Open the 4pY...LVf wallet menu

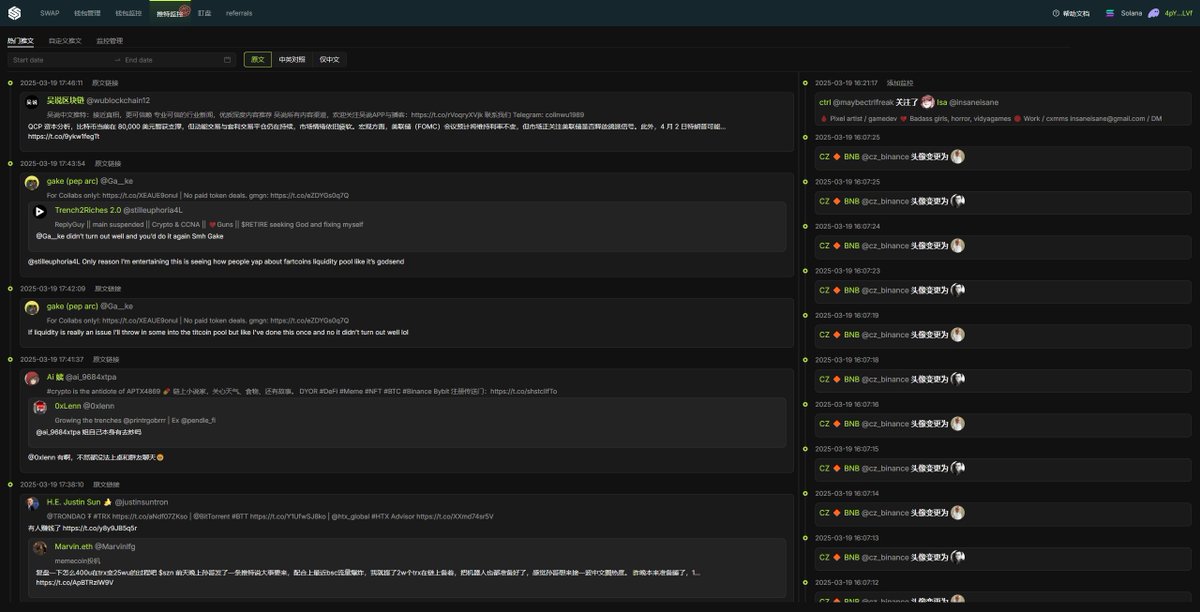tap(1172, 13)
